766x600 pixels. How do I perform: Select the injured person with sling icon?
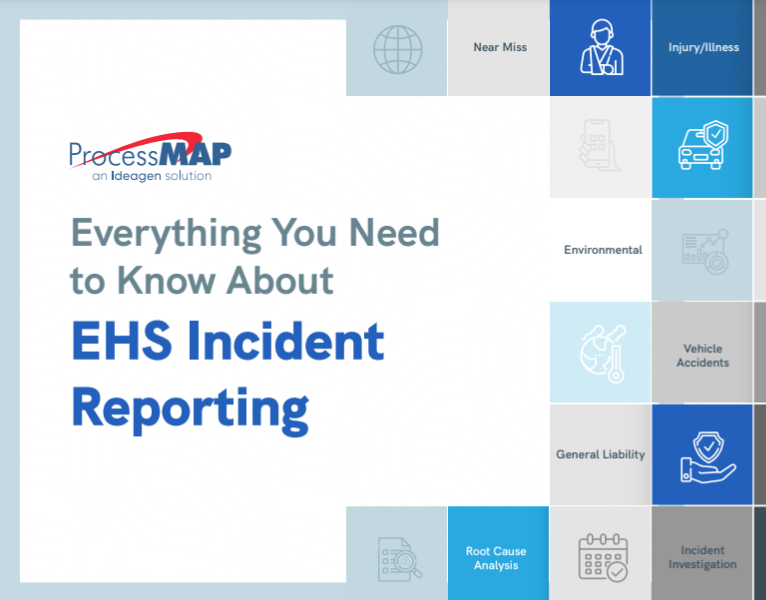pos(600,48)
